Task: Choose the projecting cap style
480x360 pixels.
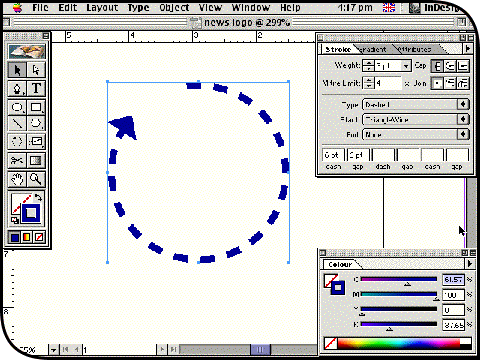Action: [463, 66]
